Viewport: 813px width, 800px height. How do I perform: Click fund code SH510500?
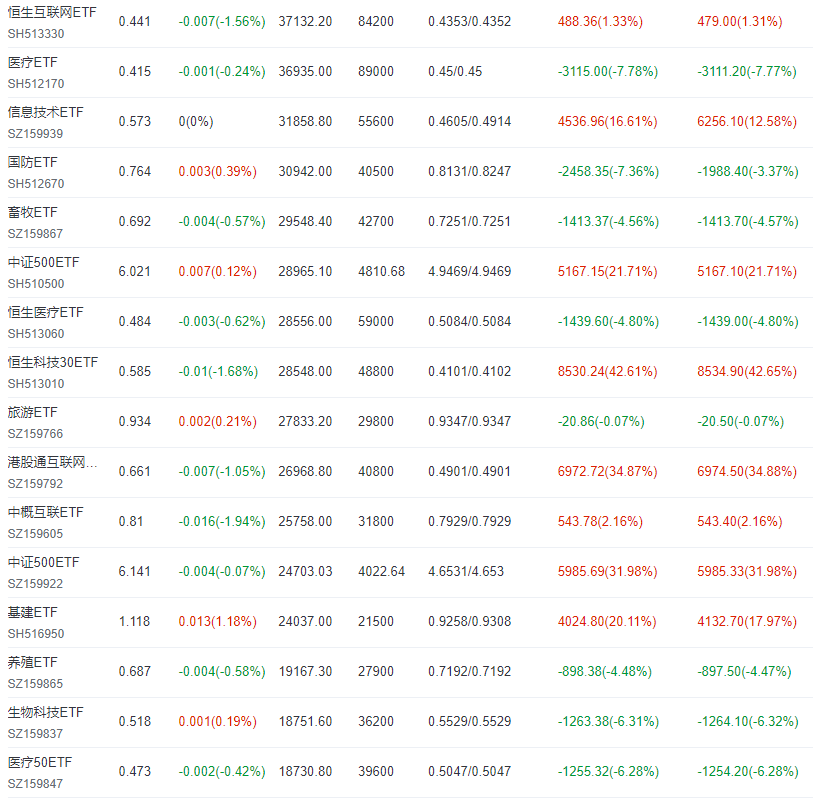pyautogui.click(x=36, y=284)
